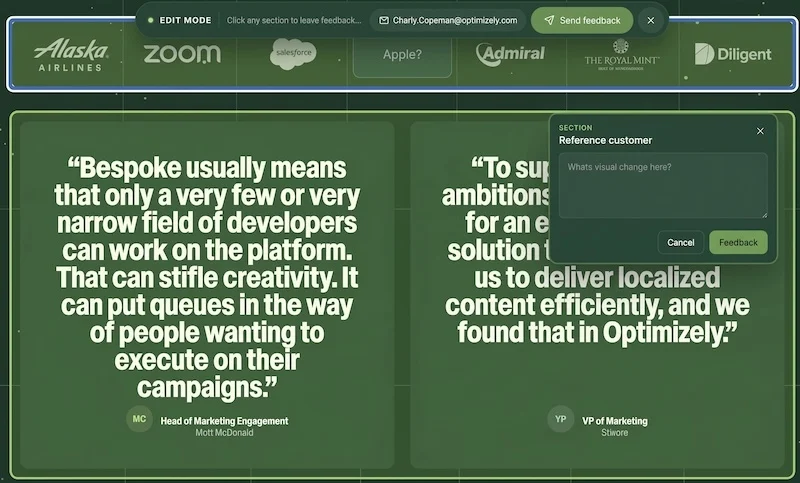
Task: Close the Reference customer feedback popup
Action: point(760,131)
